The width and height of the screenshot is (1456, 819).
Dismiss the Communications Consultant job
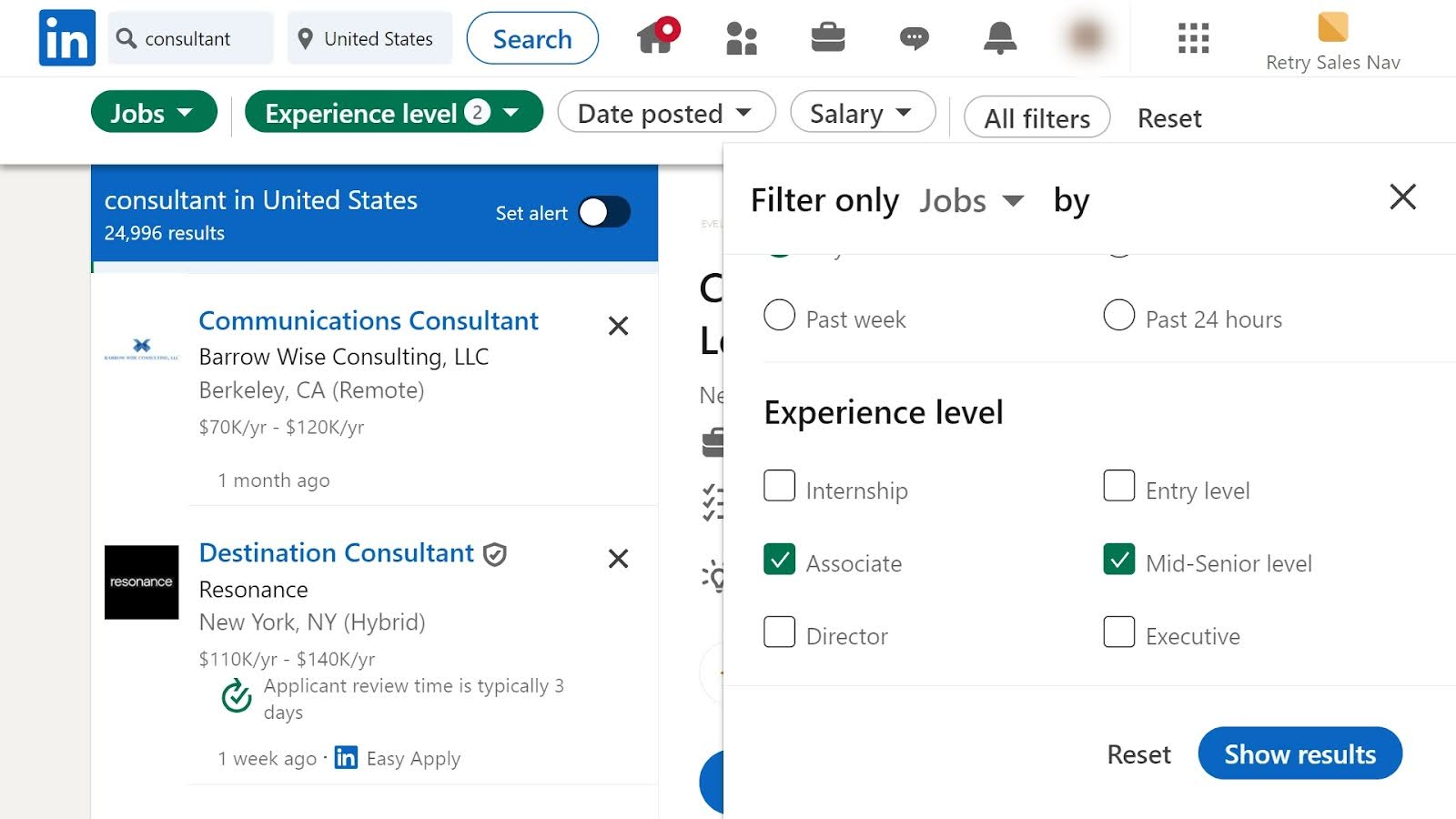(x=618, y=326)
